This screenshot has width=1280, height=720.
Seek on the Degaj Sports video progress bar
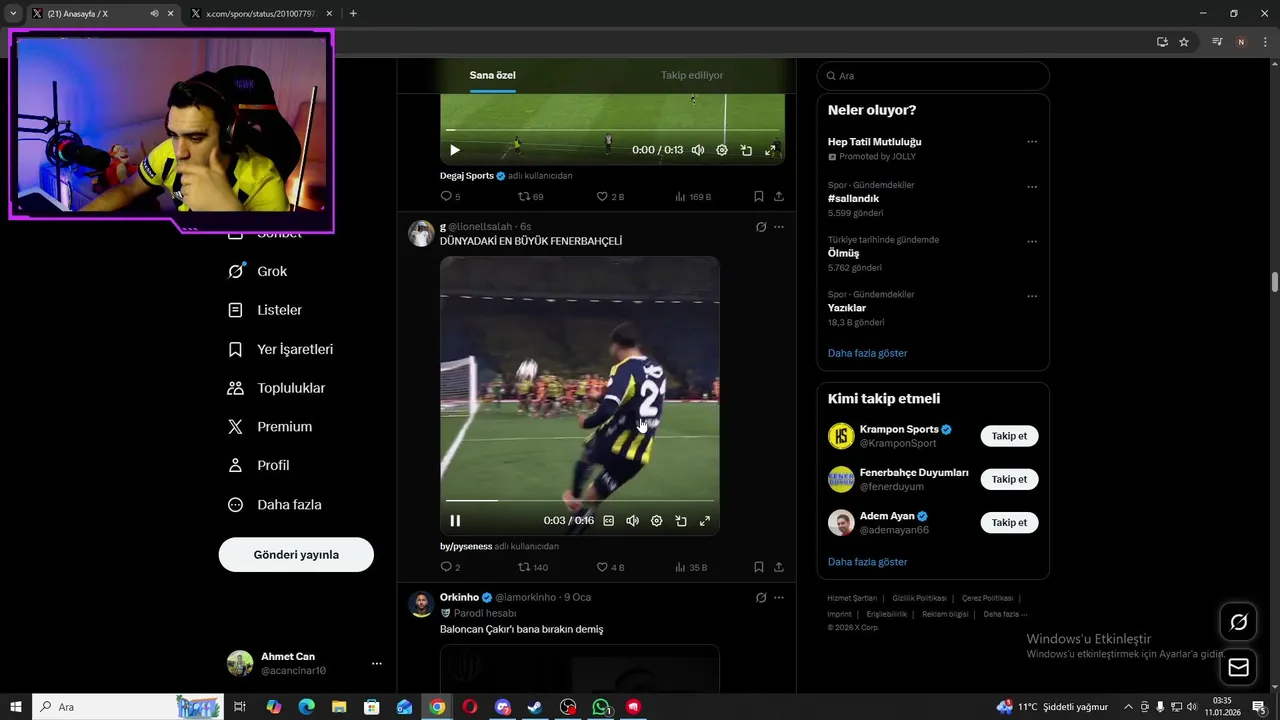click(612, 130)
